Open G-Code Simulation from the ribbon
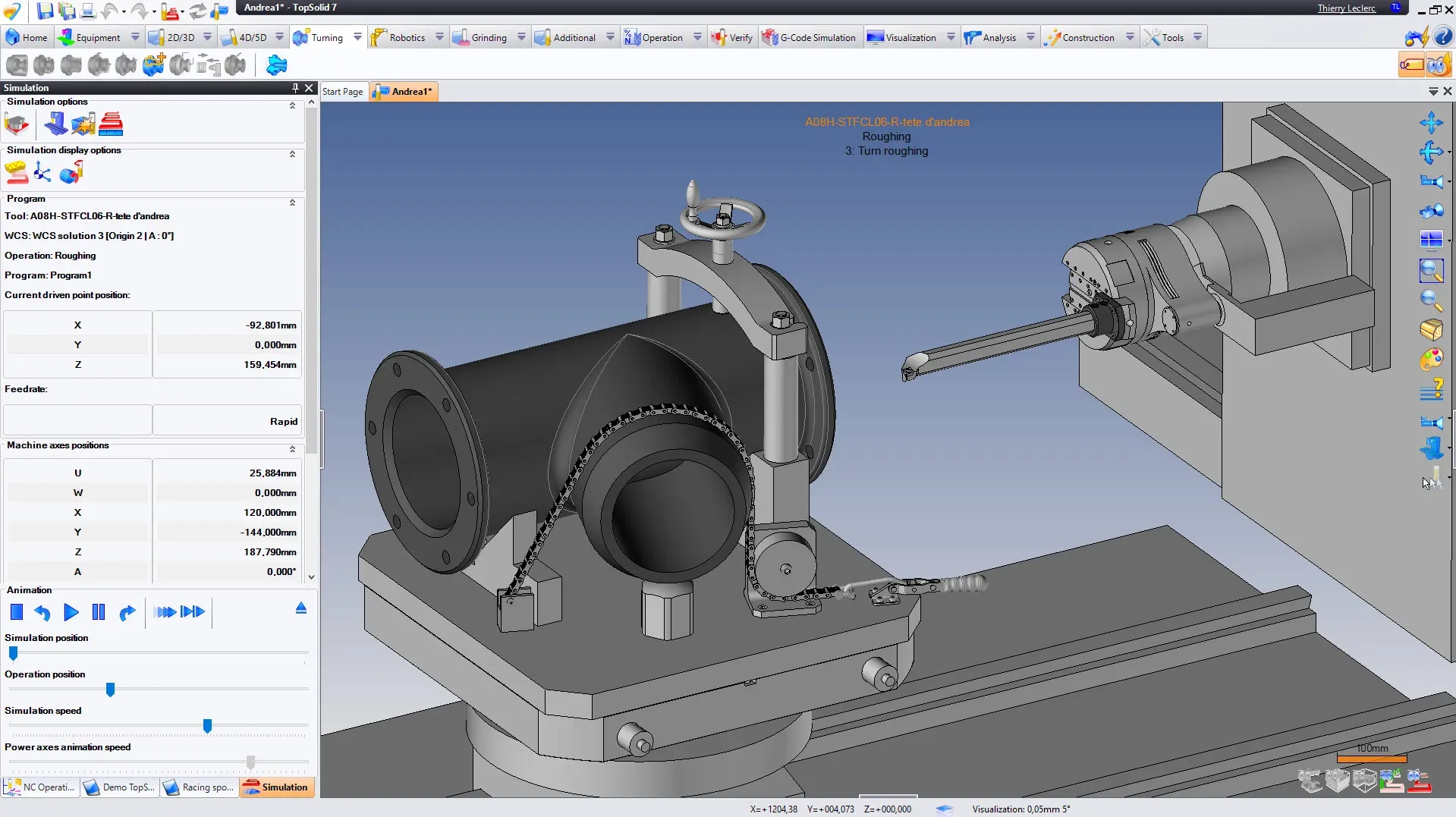1456x817 pixels. pos(810,36)
